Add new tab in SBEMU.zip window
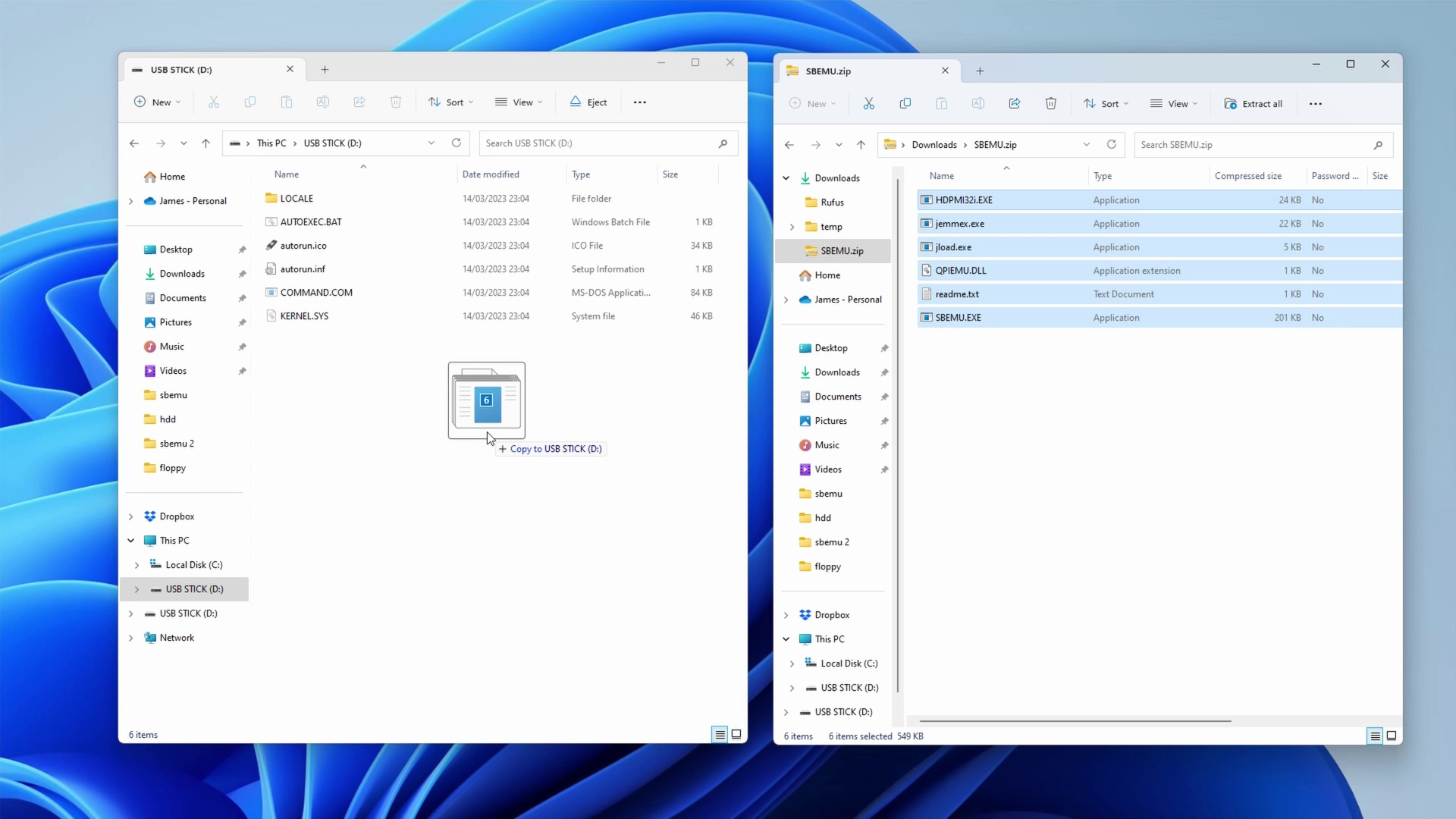1456x819 pixels. (980, 71)
